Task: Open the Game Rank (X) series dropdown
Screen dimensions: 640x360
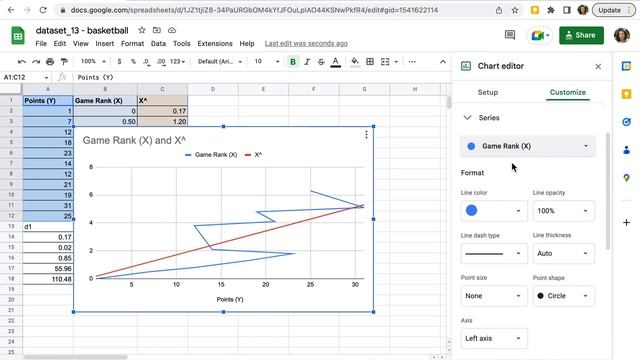Action: point(528,146)
